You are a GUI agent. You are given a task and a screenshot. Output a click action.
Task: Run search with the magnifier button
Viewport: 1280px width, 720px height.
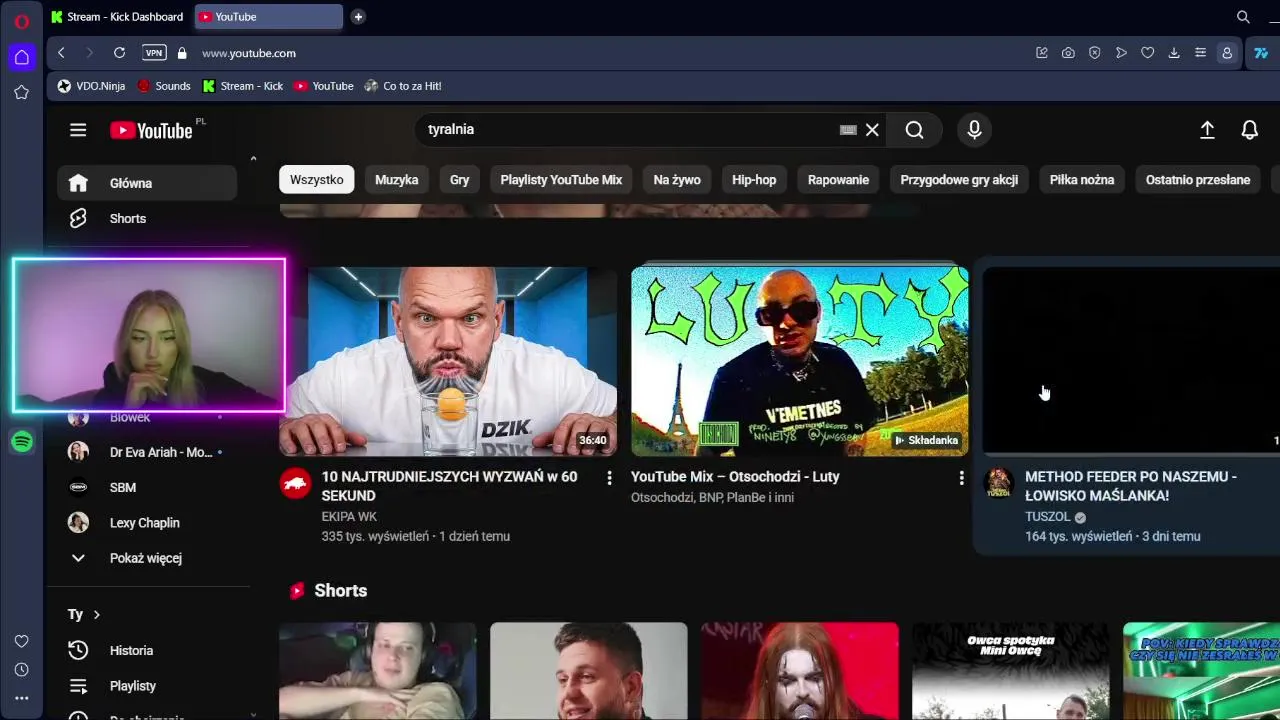(914, 130)
